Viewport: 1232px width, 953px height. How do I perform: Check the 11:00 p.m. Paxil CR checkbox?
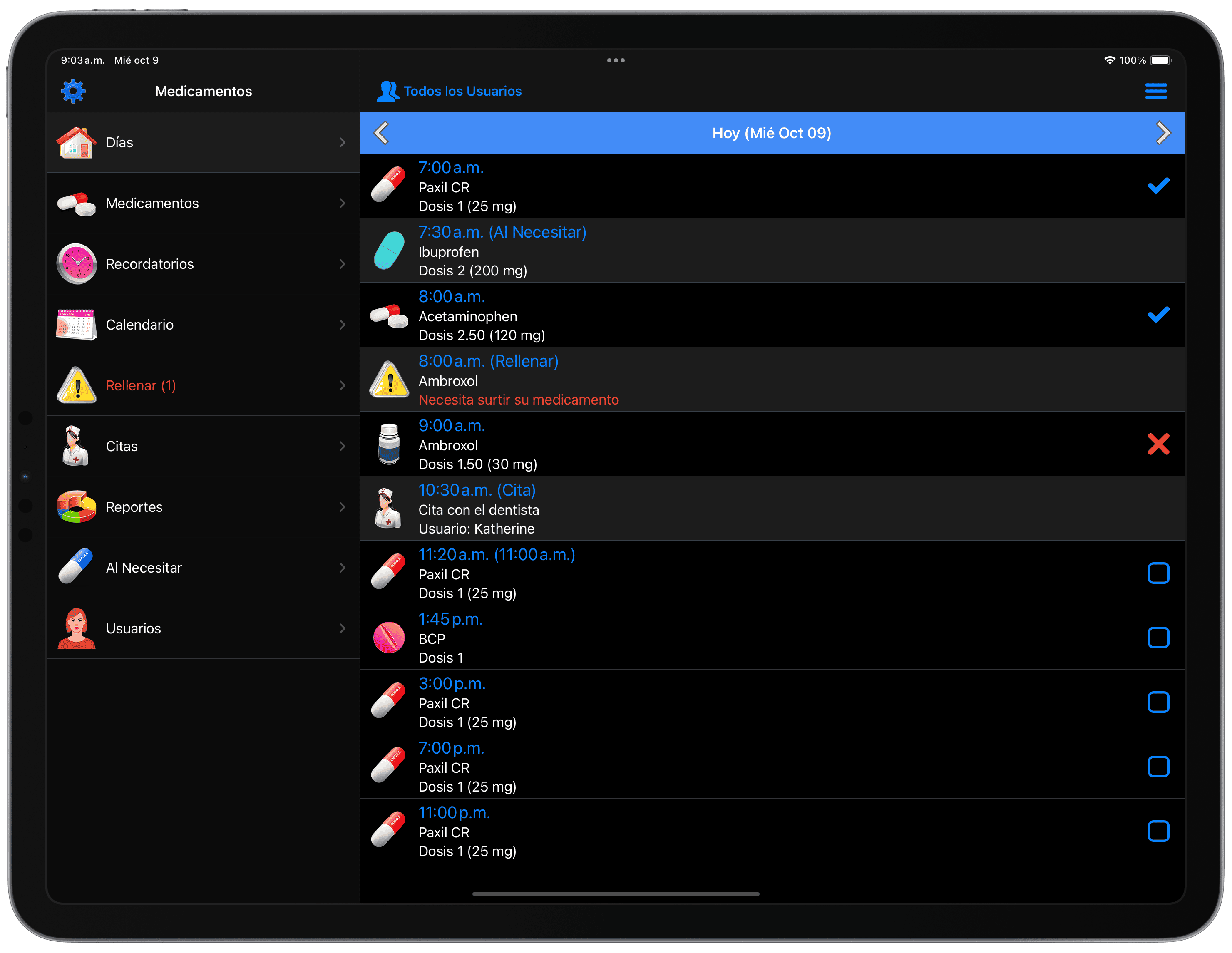point(1159,832)
